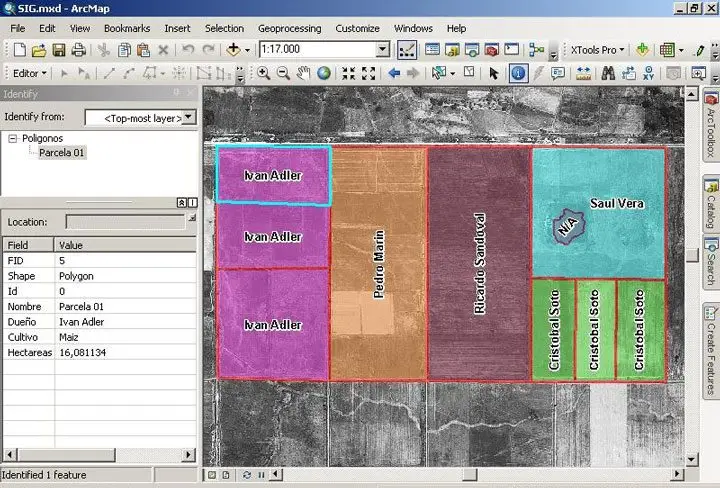This screenshot has width=720, height=488.
Task: Click the Save map icon
Action: (x=59, y=49)
